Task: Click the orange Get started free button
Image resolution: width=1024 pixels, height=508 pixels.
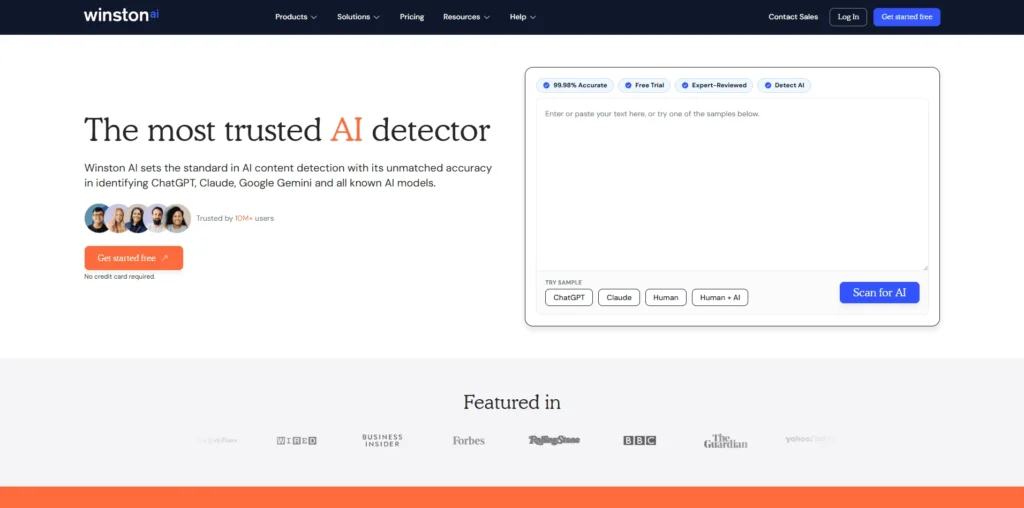Action: tap(133, 258)
